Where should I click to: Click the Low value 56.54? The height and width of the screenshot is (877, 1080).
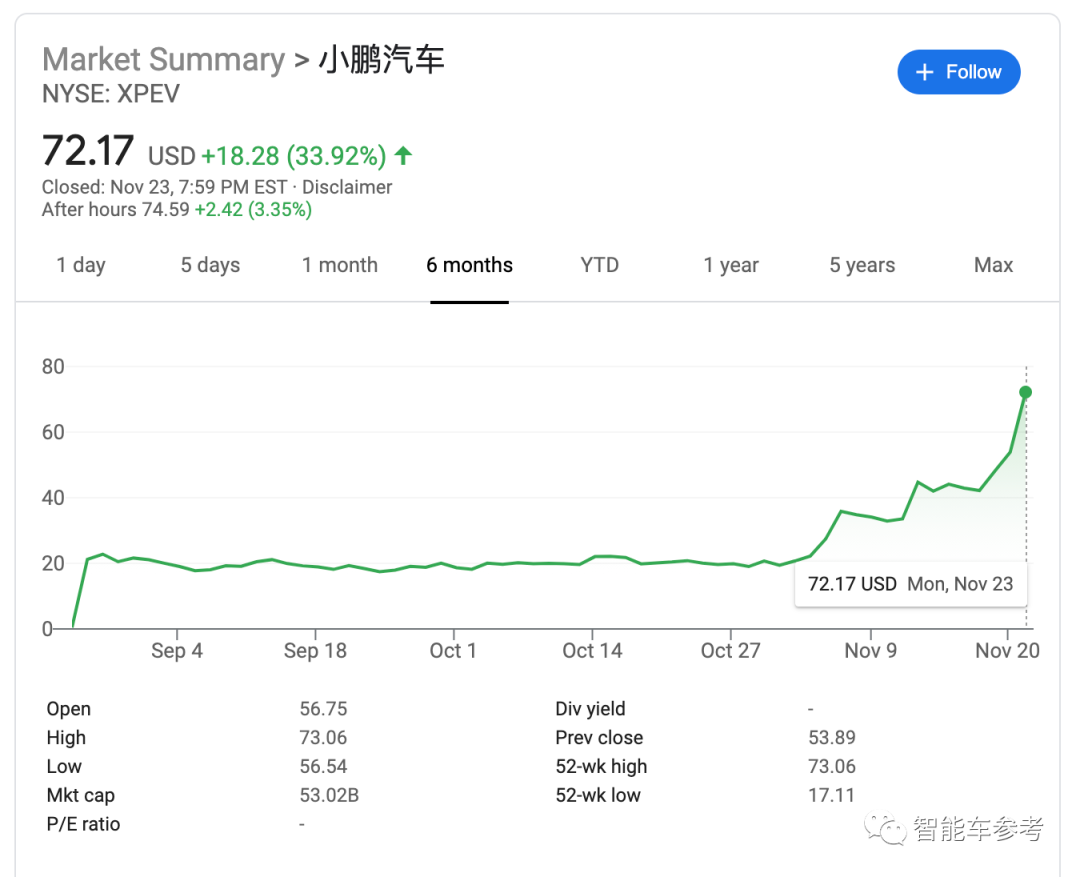click(x=323, y=767)
